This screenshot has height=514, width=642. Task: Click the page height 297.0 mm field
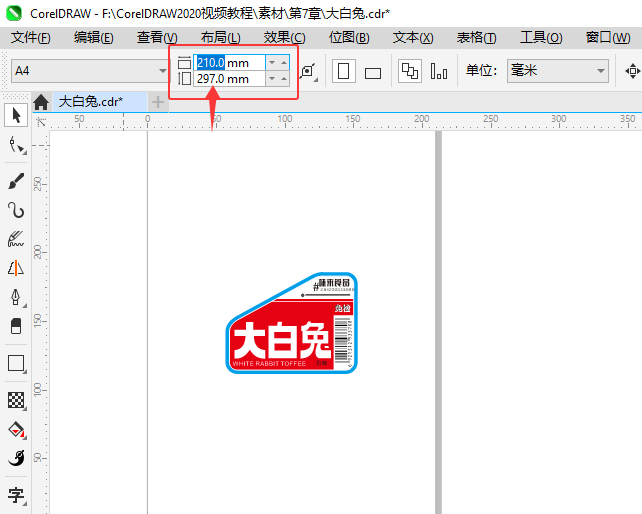229,79
